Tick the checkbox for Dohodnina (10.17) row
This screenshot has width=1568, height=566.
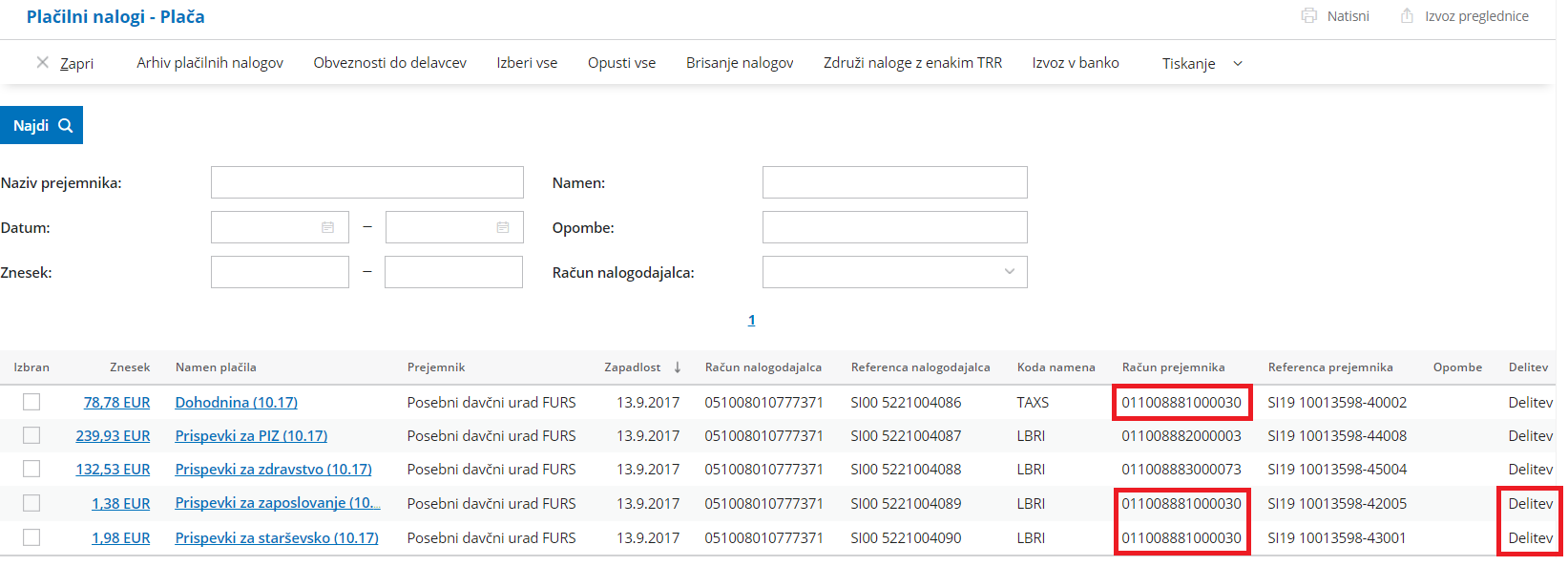tap(31, 402)
